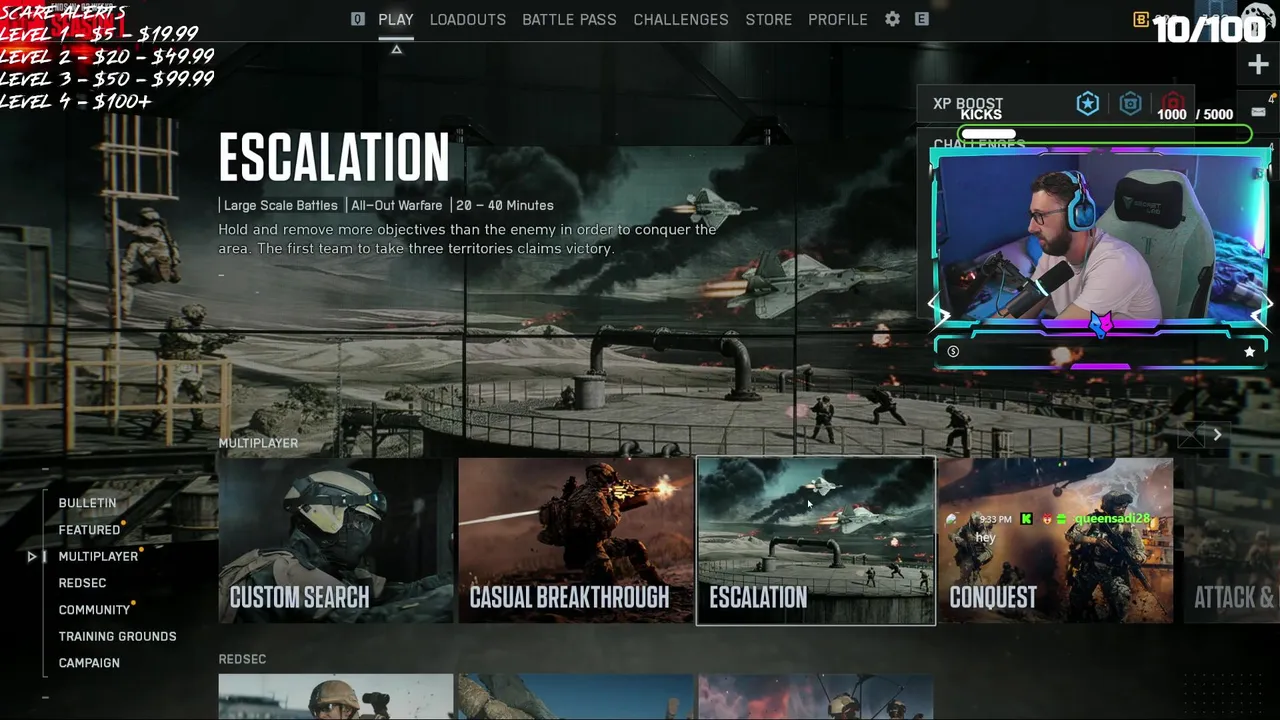Open the LOADOUTS tab
The image size is (1280, 720).
click(468, 19)
